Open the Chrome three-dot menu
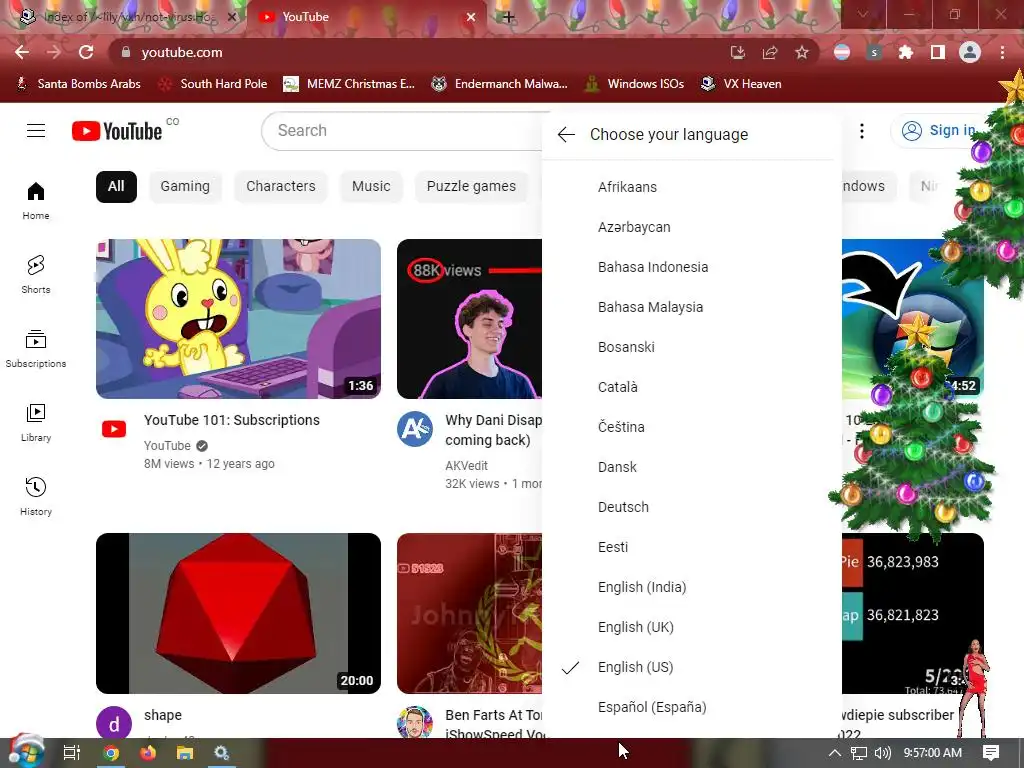The height and width of the screenshot is (768, 1024). [x=1002, y=52]
